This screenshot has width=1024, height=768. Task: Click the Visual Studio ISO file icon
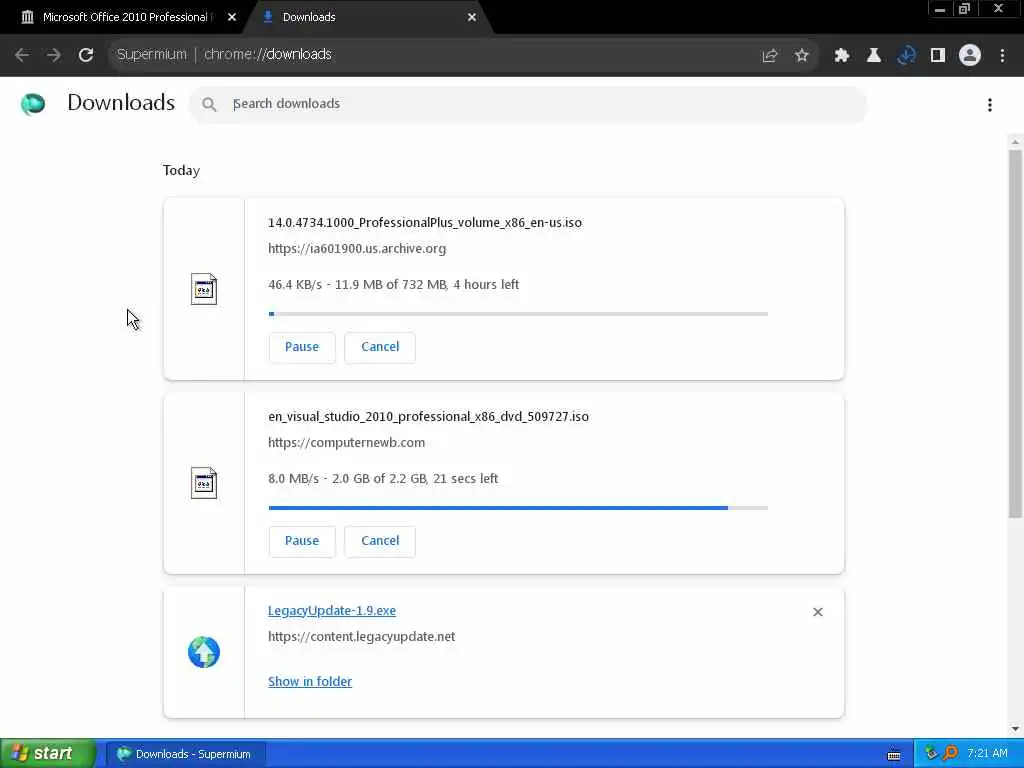point(204,483)
